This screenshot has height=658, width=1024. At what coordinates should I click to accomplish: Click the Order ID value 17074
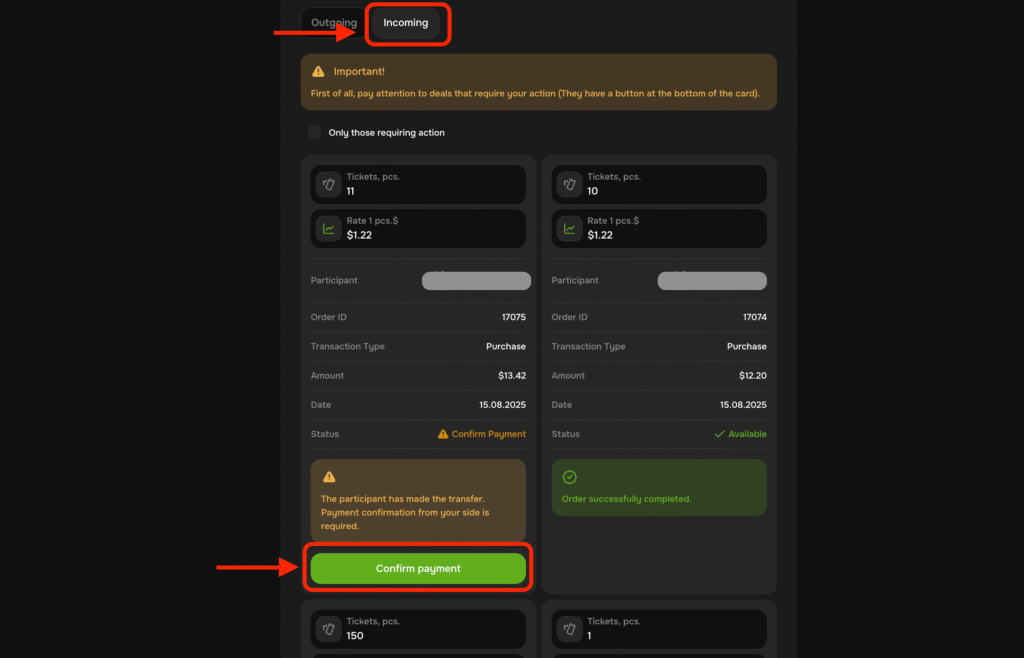coord(754,317)
